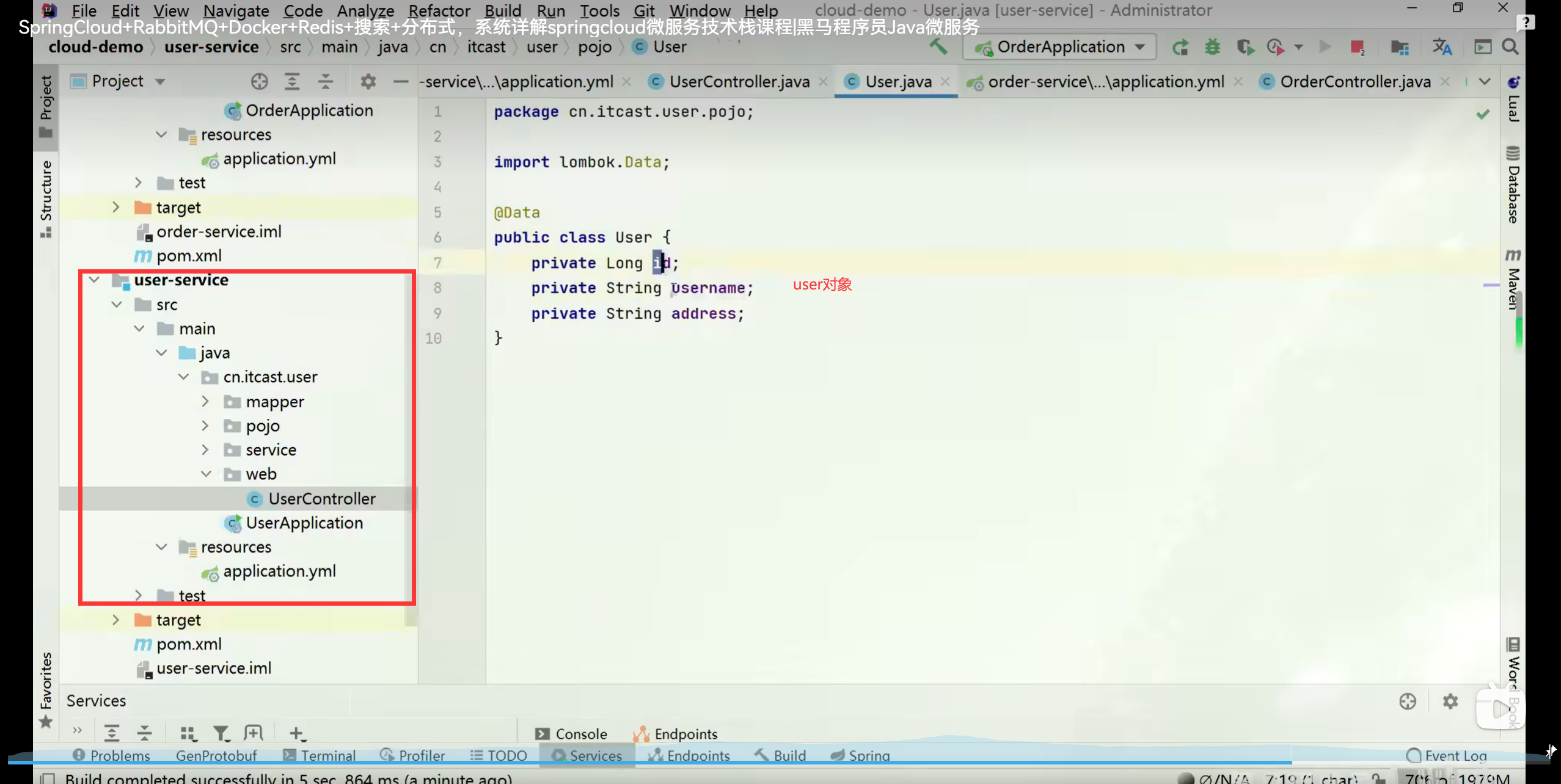Open Project panel gear options
This screenshot has width=1561, height=784.
368,81
